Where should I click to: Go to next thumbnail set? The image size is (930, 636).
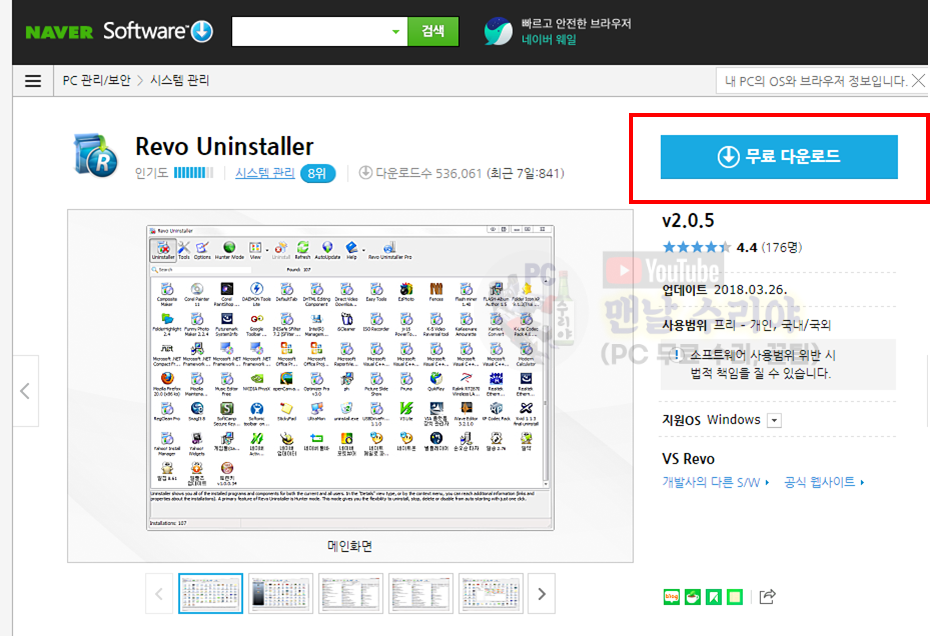[x=542, y=594]
